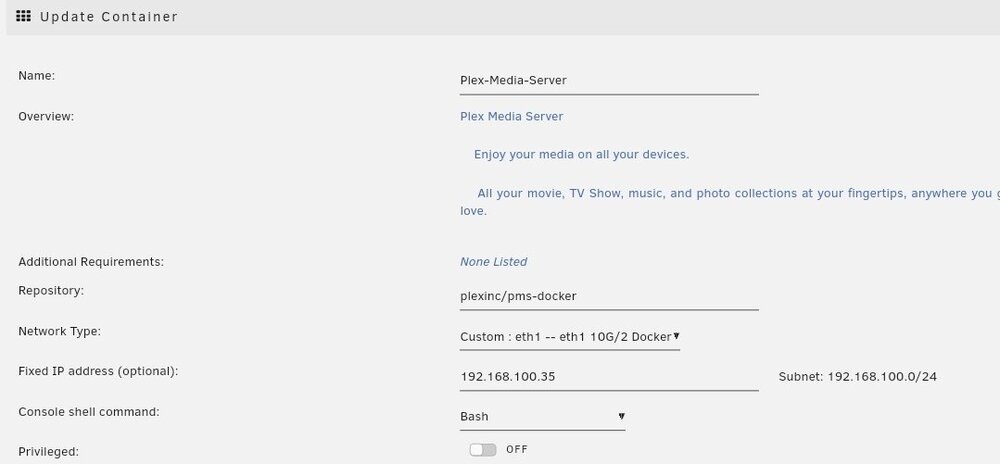Click the 'Network Type:' label
The width and height of the screenshot is (1000, 464).
point(59,331)
